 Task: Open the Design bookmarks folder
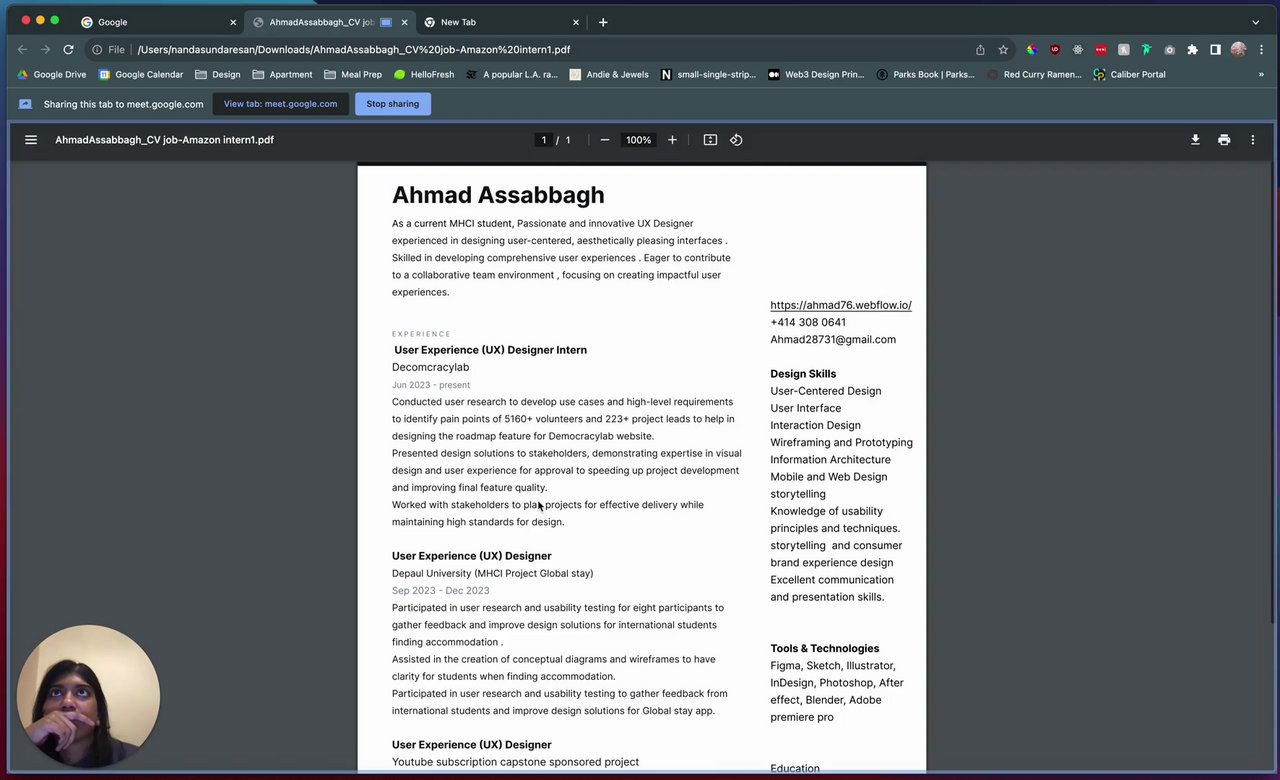click(218, 74)
